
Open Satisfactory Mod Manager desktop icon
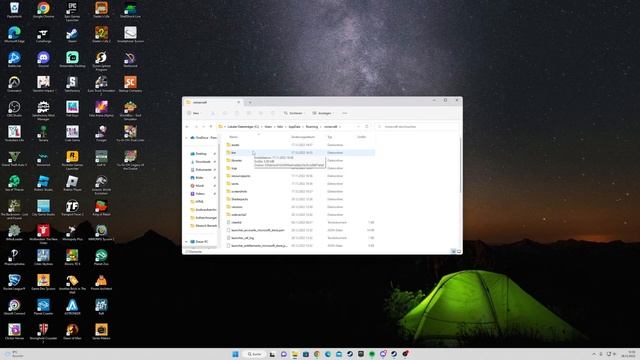click(x=43, y=111)
